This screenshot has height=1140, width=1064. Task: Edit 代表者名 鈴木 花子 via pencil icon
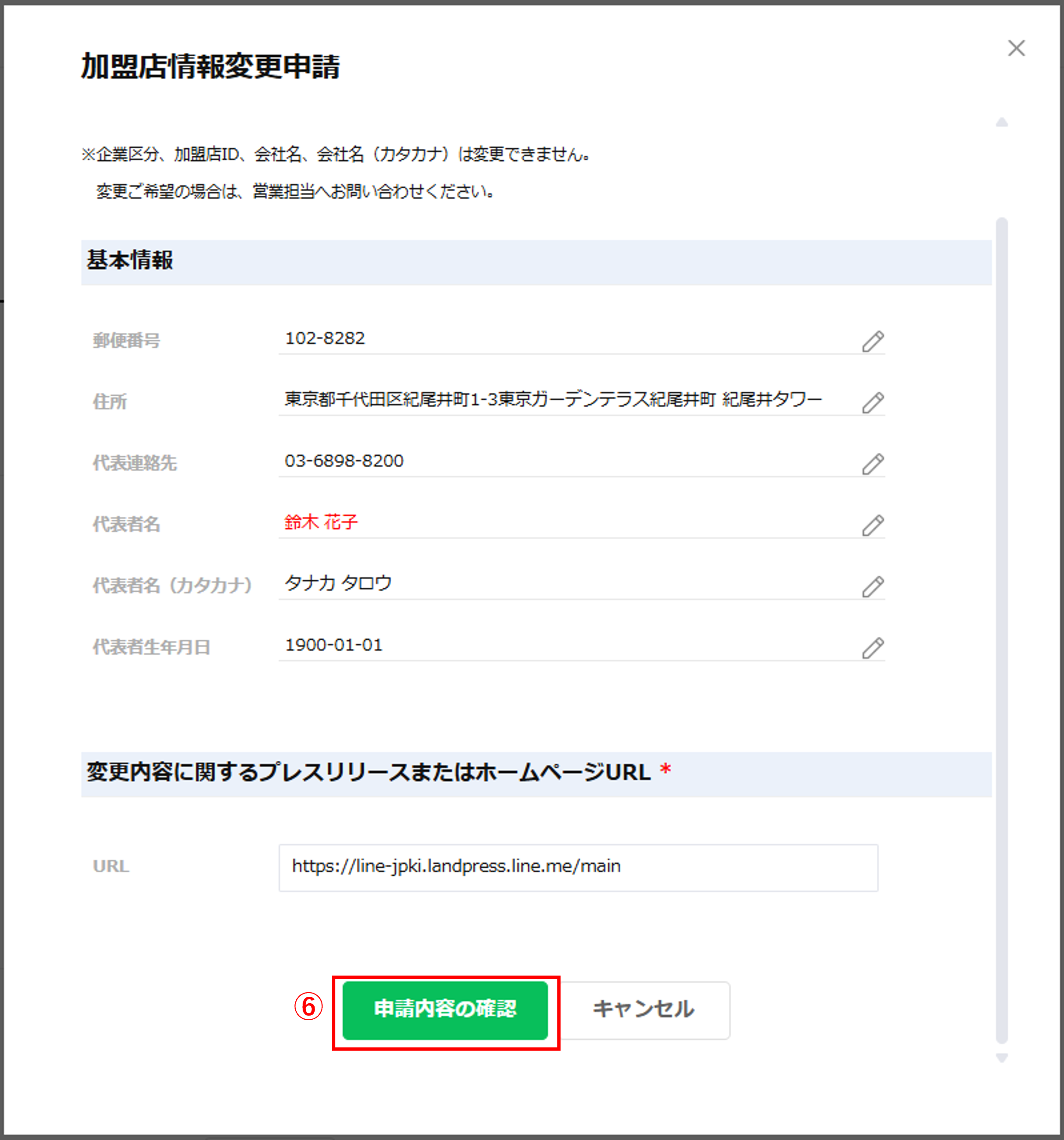872,525
